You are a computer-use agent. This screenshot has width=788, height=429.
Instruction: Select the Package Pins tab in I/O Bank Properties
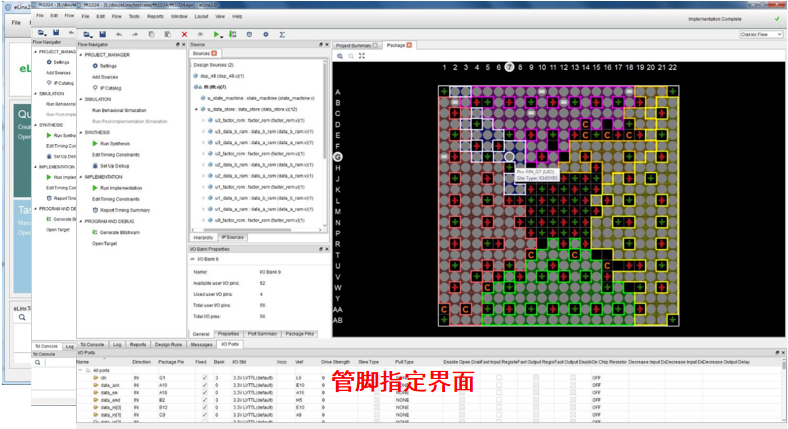(x=299, y=333)
